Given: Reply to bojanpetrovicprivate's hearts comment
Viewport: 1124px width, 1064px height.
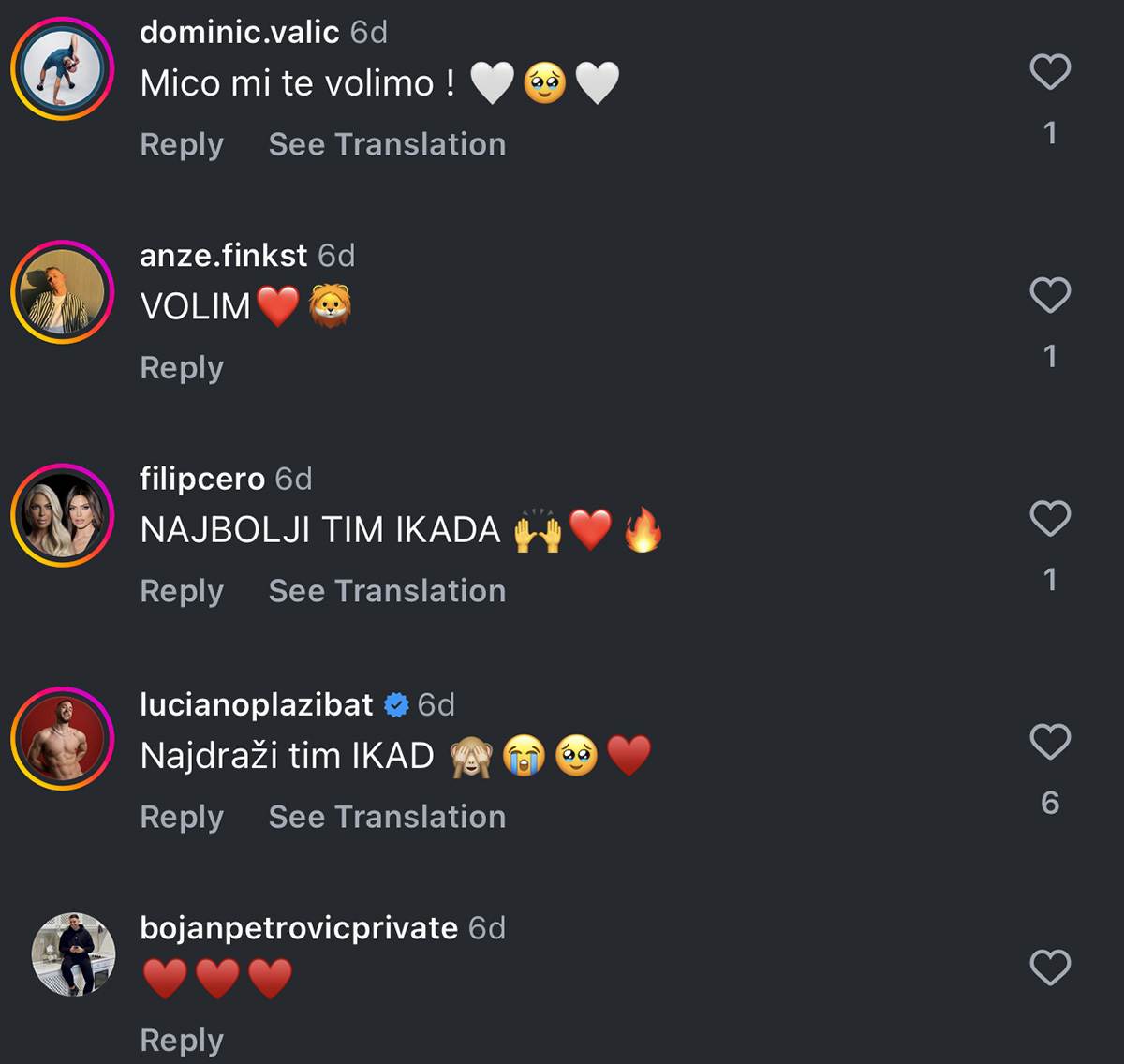Looking at the screenshot, I should [x=182, y=1041].
